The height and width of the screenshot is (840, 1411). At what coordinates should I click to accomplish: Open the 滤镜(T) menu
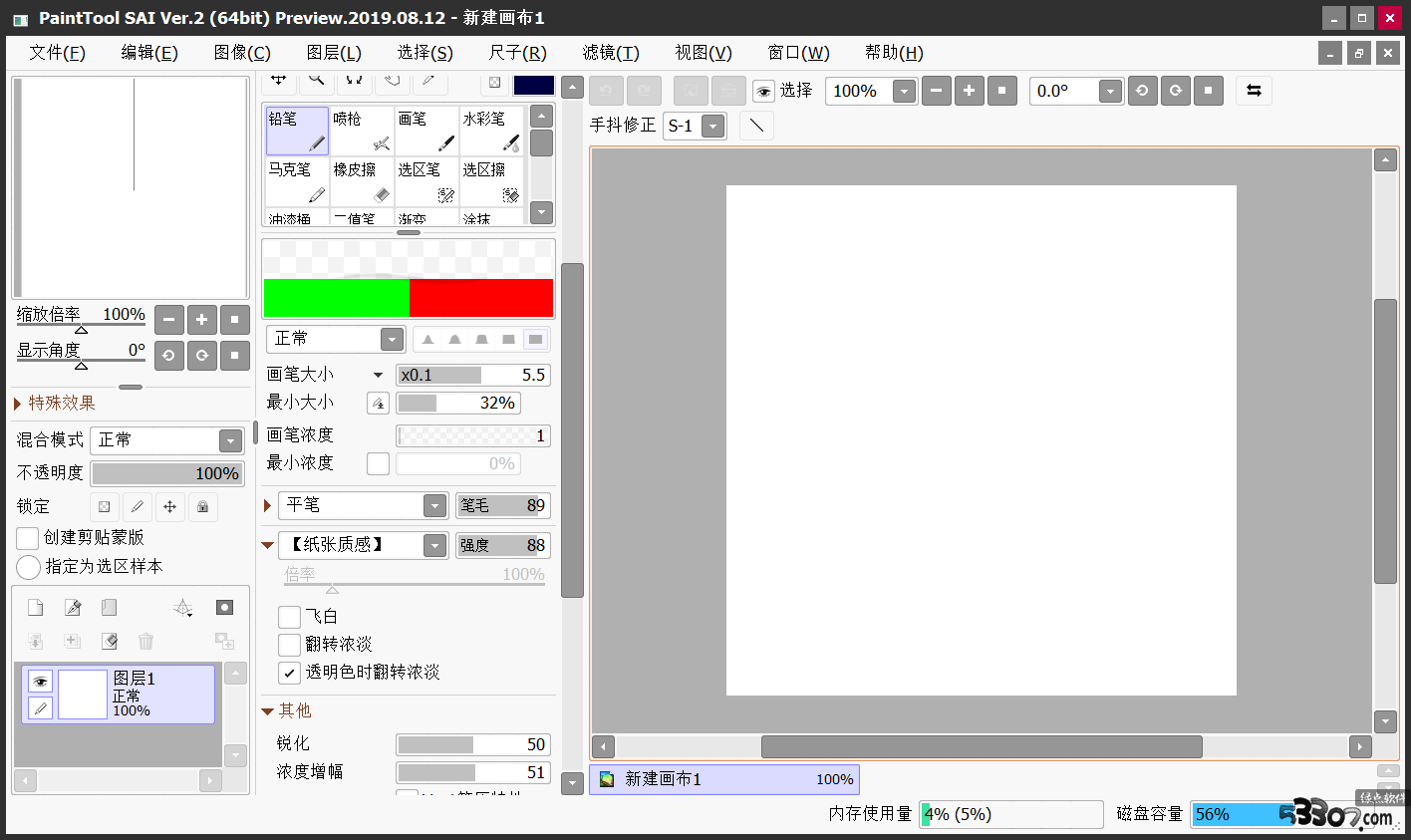tap(611, 53)
